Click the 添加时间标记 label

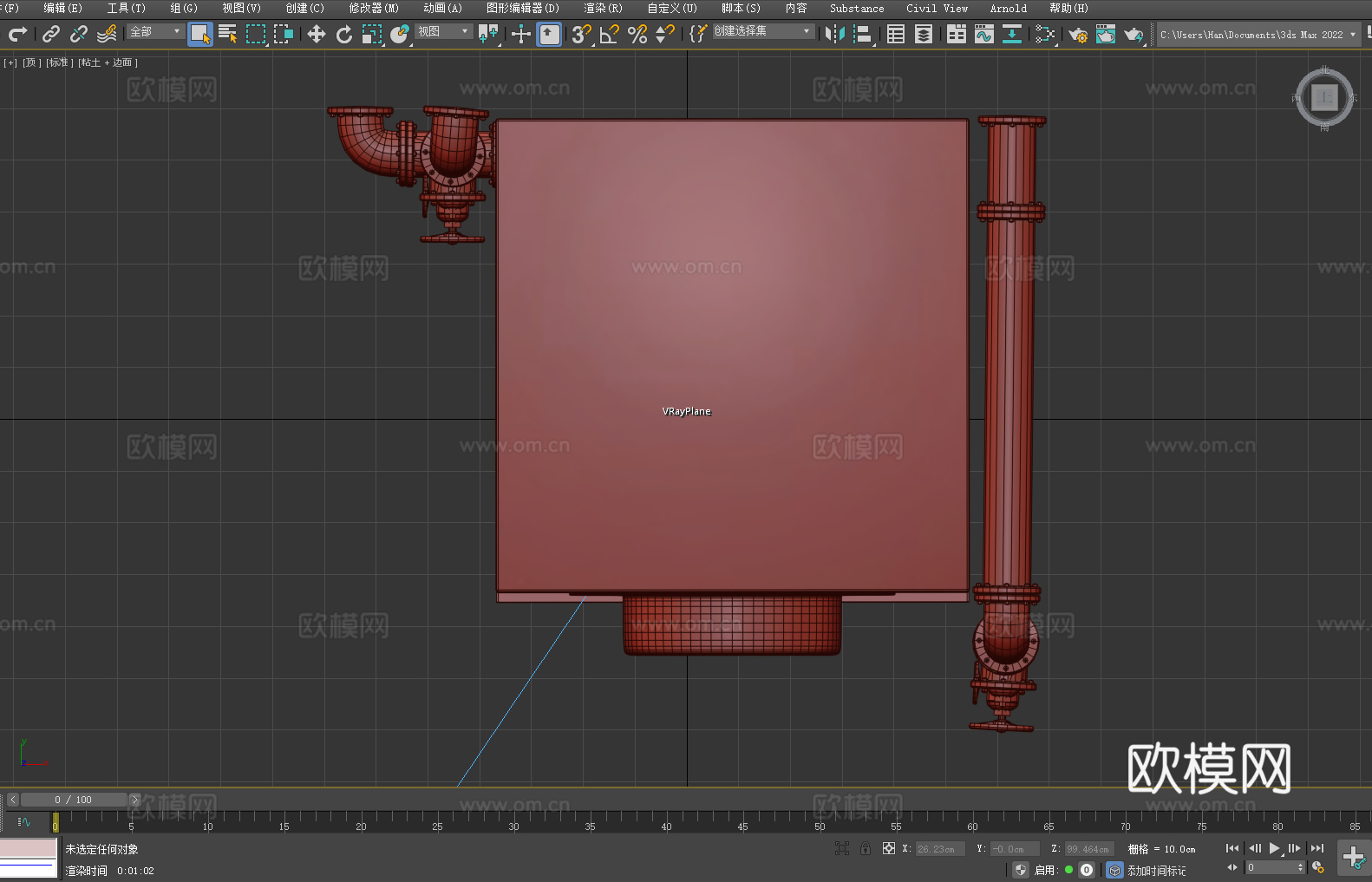[1156, 870]
